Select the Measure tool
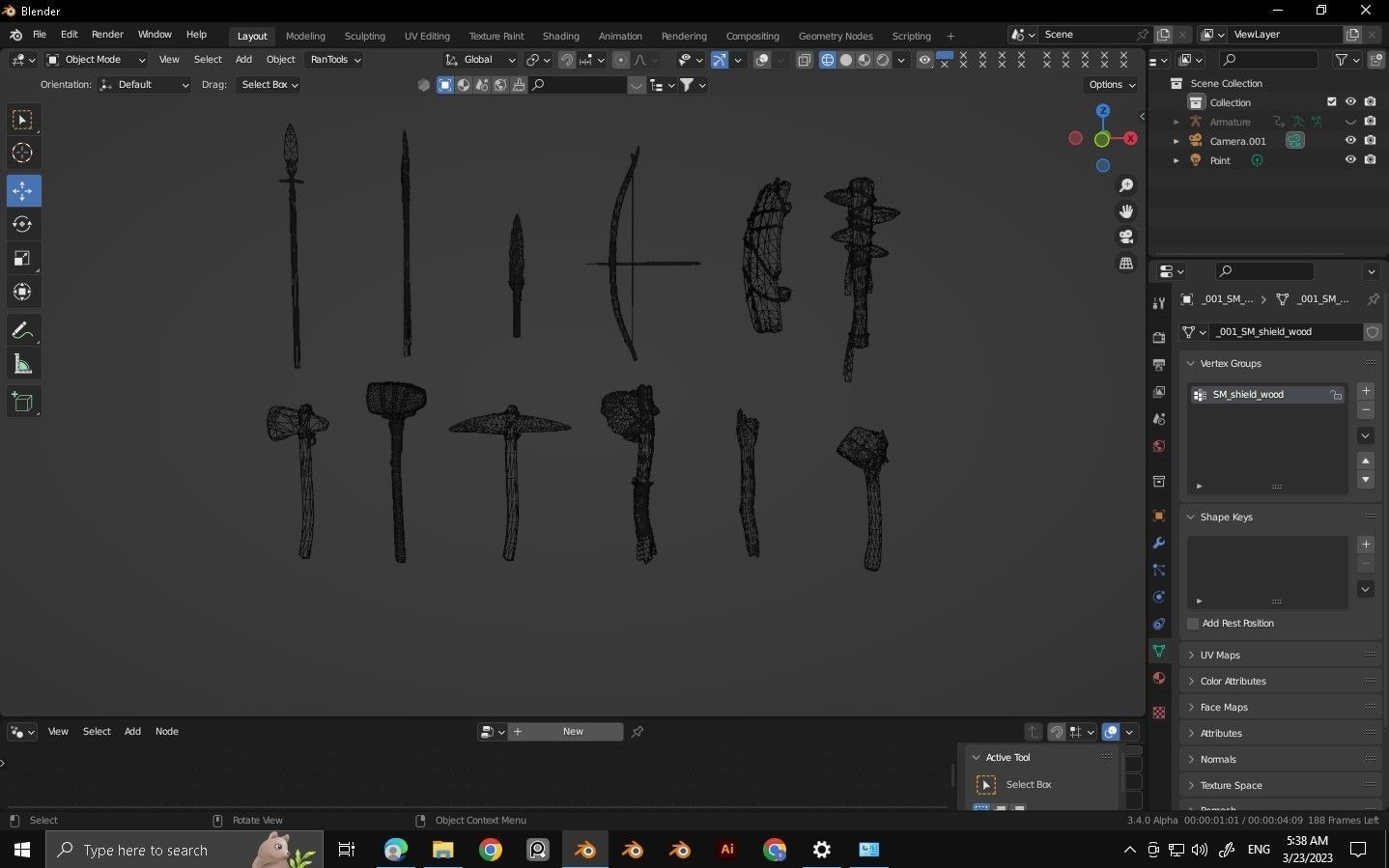Screen dimensions: 1389x868 click(22, 363)
